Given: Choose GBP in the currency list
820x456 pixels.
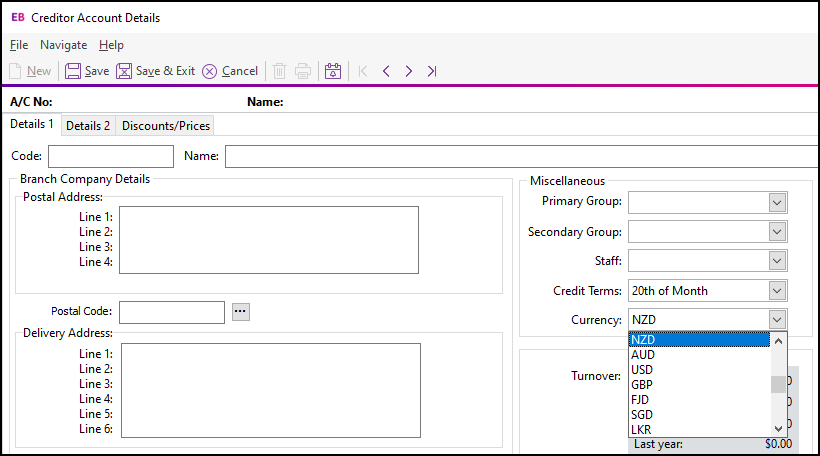Looking at the screenshot, I should click(643, 385).
